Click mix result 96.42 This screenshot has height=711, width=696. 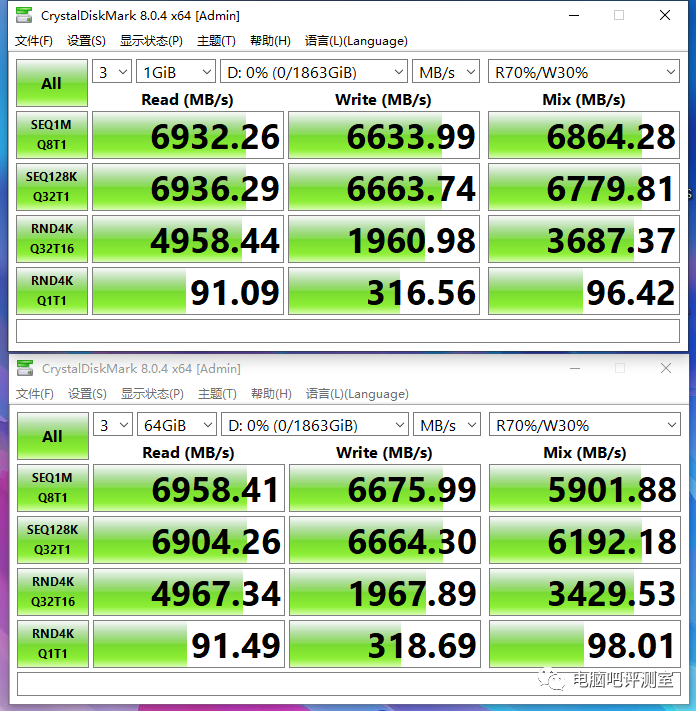[584, 291]
